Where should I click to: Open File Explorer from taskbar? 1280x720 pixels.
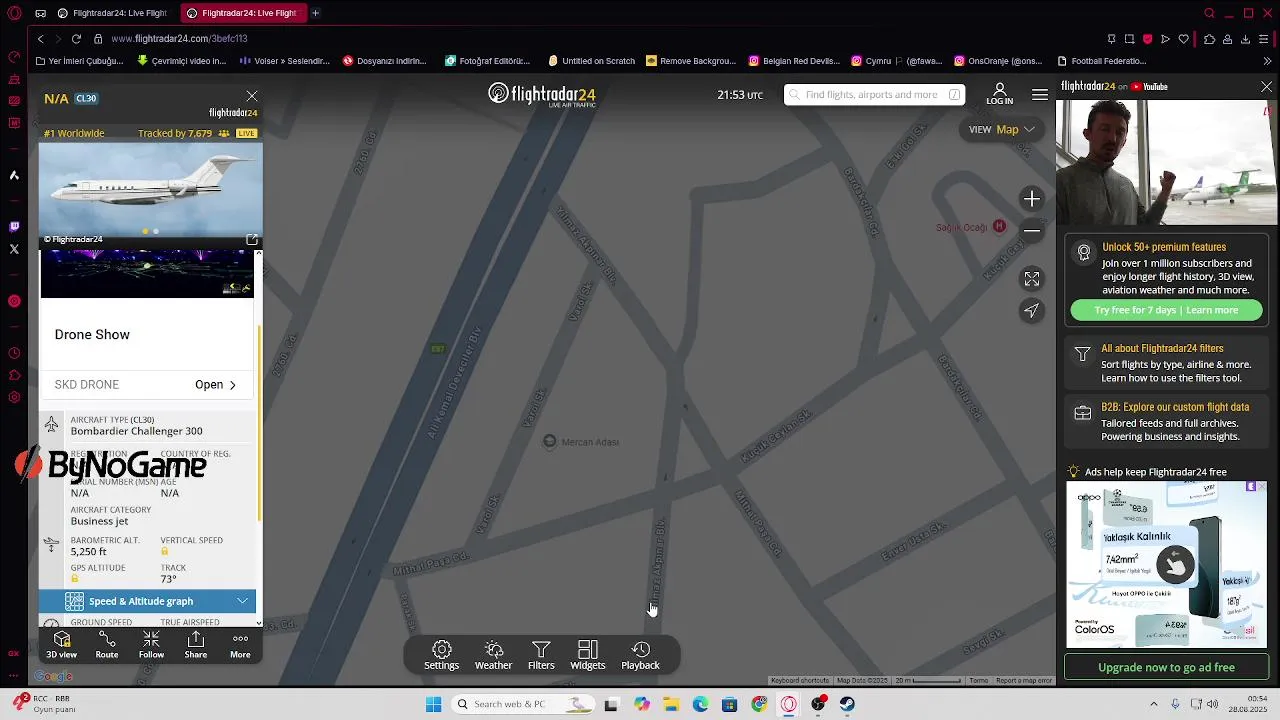[671, 705]
